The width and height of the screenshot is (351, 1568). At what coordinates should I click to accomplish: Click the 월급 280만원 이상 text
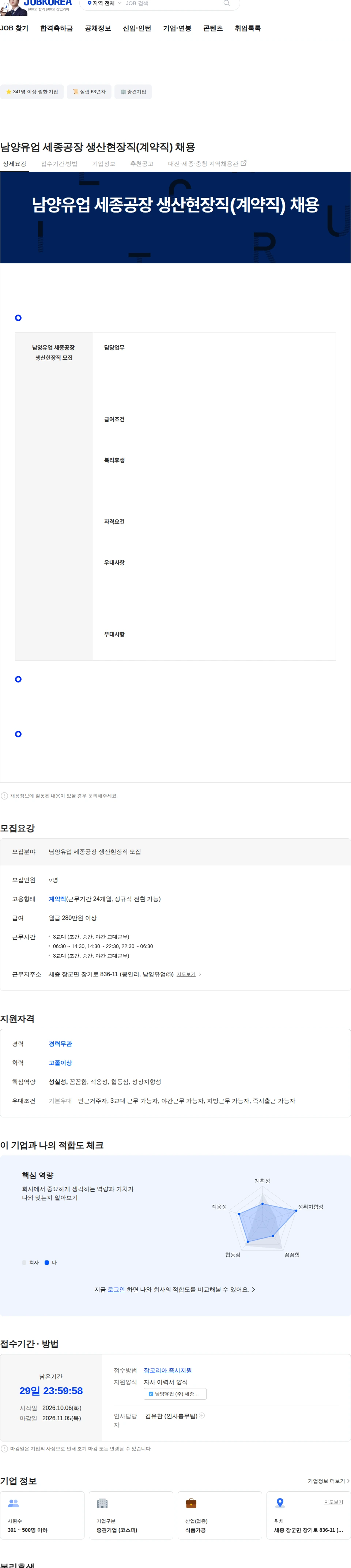72,918
